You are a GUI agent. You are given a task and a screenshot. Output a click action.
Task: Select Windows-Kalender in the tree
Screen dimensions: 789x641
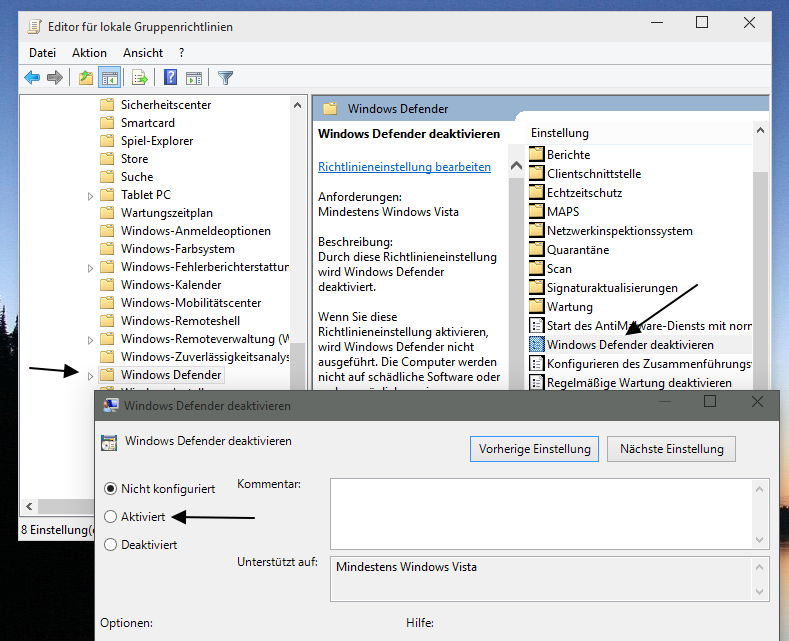pos(171,285)
